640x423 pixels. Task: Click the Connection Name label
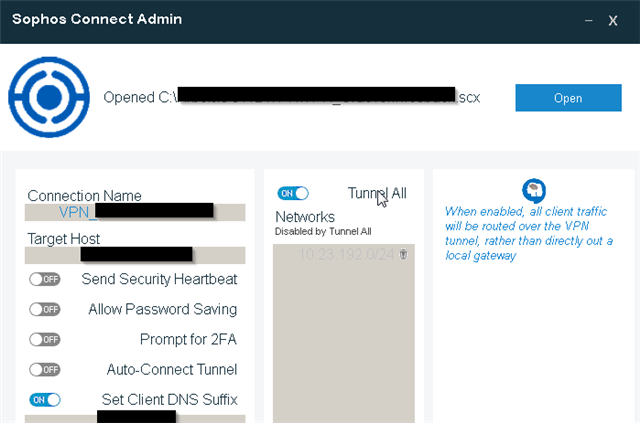(84, 196)
